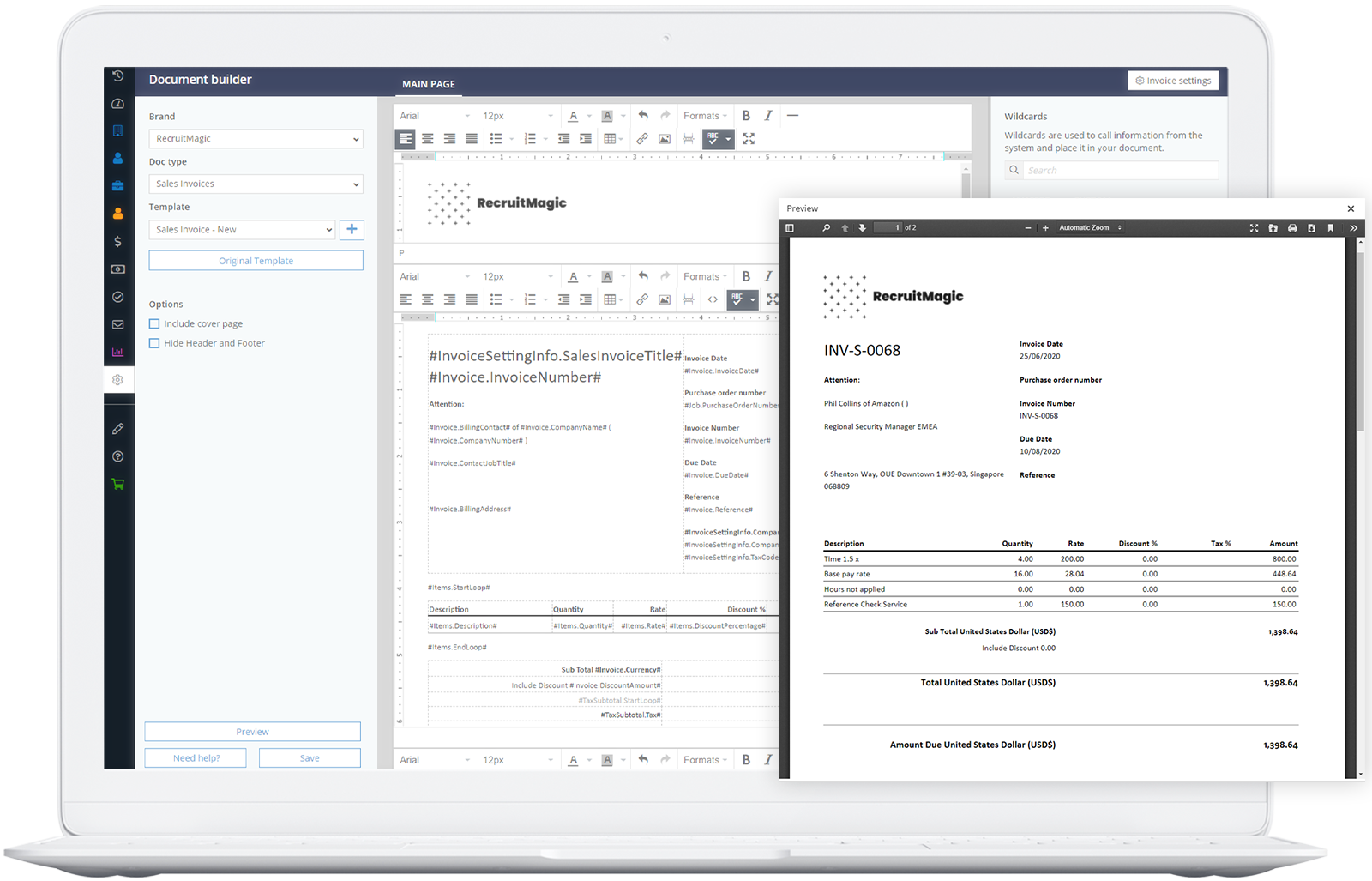
Task: Open the Doc type dropdown Sales Invoices
Action: pyautogui.click(x=256, y=184)
